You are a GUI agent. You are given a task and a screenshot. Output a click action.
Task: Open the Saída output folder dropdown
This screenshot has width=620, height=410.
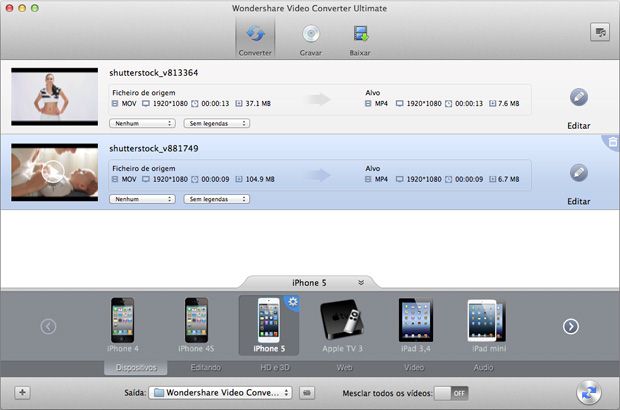tap(220, 393)
